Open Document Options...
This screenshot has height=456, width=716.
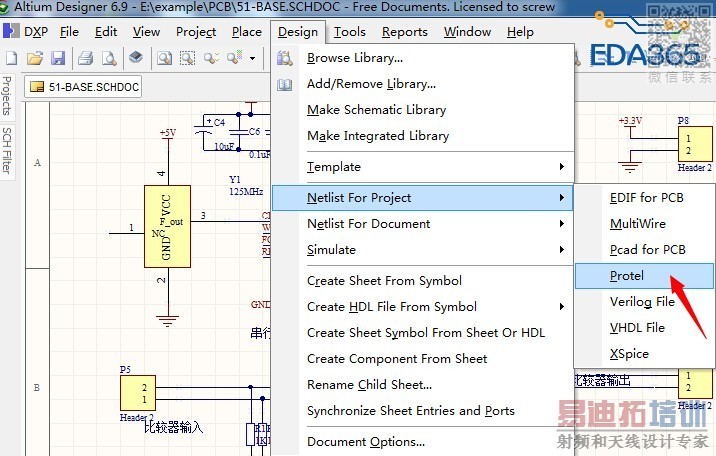pos(422,442)
